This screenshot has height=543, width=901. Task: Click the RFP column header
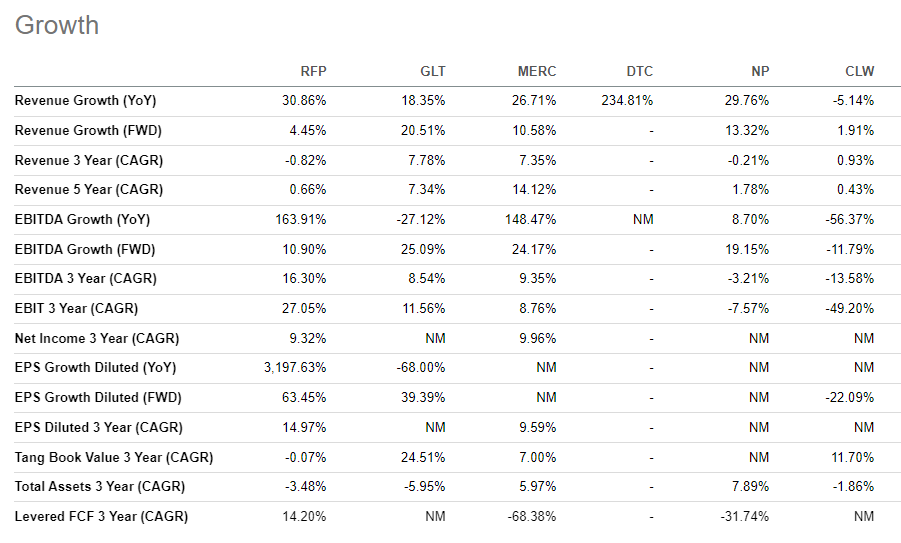coord(313,71)
